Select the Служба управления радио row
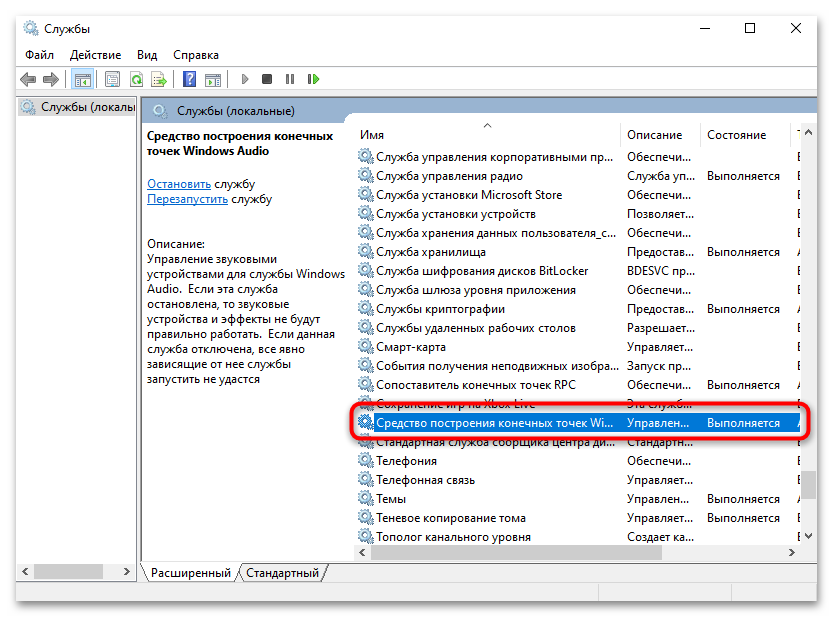The height and width of the screenshot is (617, 833). 578,176
